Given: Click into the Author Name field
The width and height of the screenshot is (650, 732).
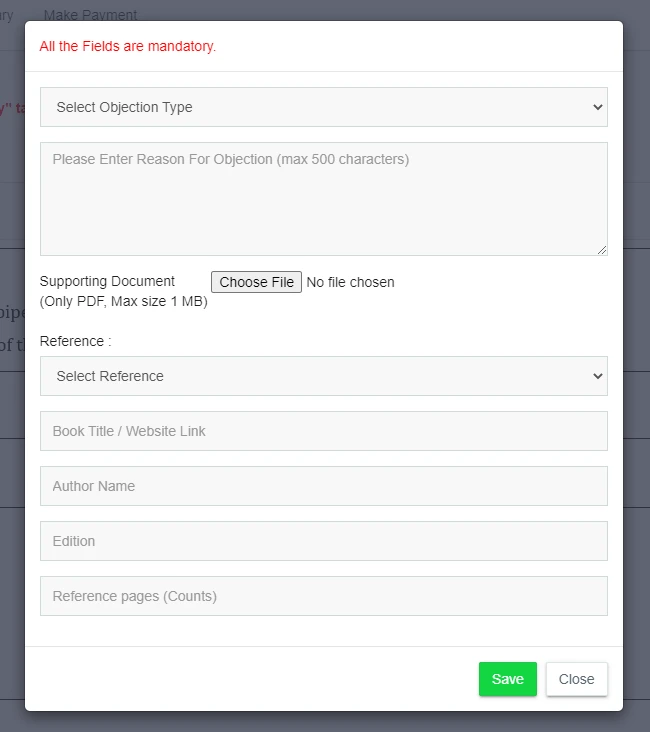Looking at the screenshot, I should click(x=323, y=486).
